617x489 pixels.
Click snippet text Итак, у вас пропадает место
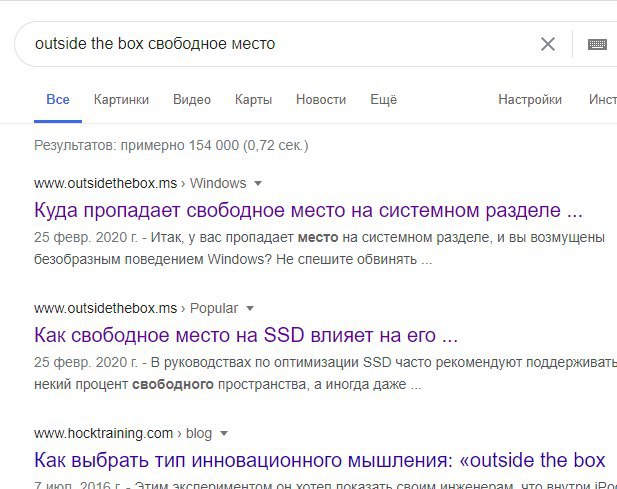coord(244,238)
